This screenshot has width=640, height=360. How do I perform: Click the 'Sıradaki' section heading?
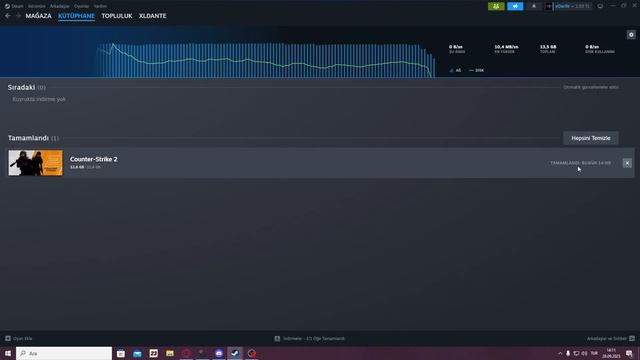pos(21,87)
